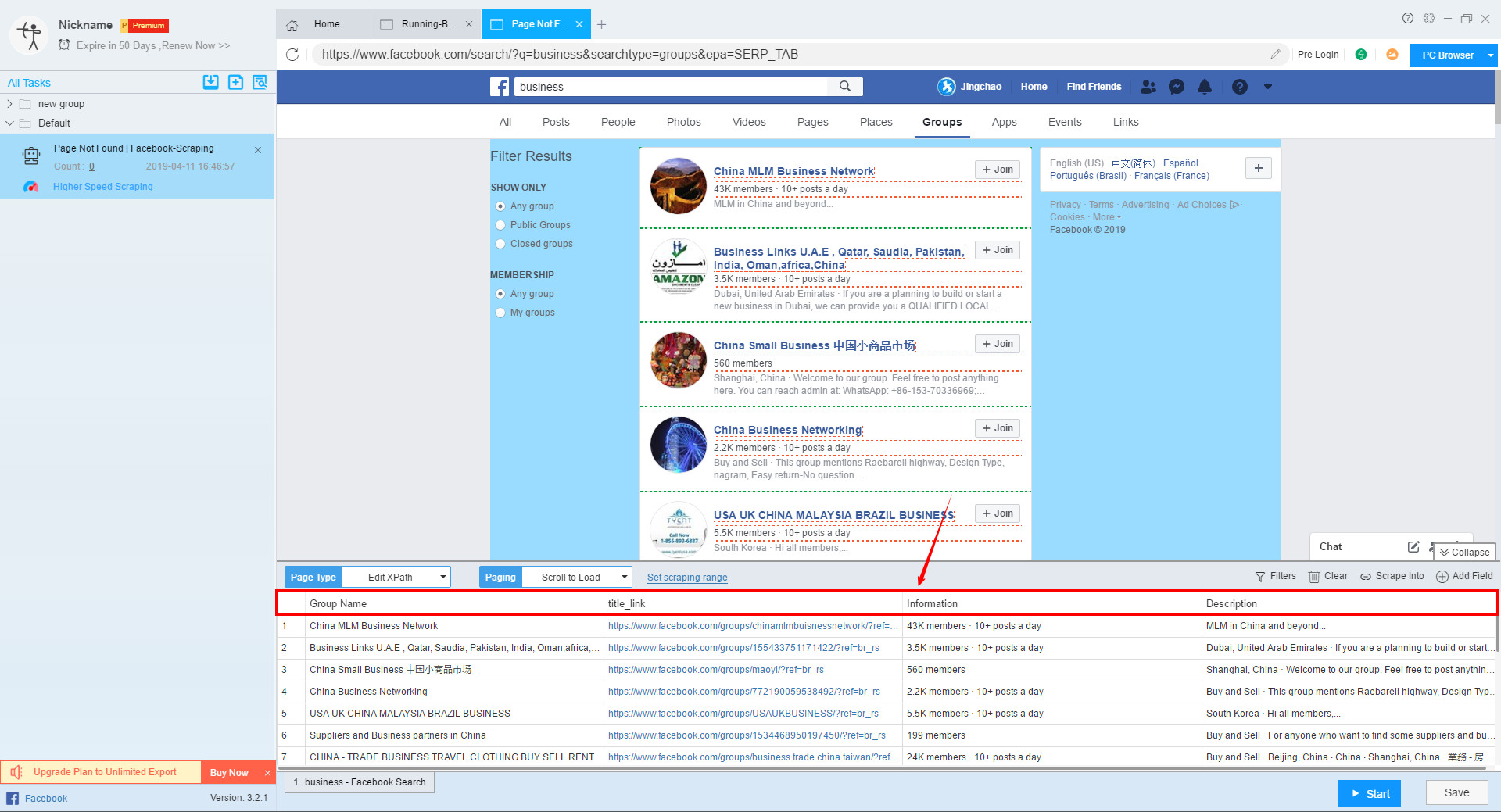Click the Pre Login button

pyautogui.click(x=1318, y=55)
